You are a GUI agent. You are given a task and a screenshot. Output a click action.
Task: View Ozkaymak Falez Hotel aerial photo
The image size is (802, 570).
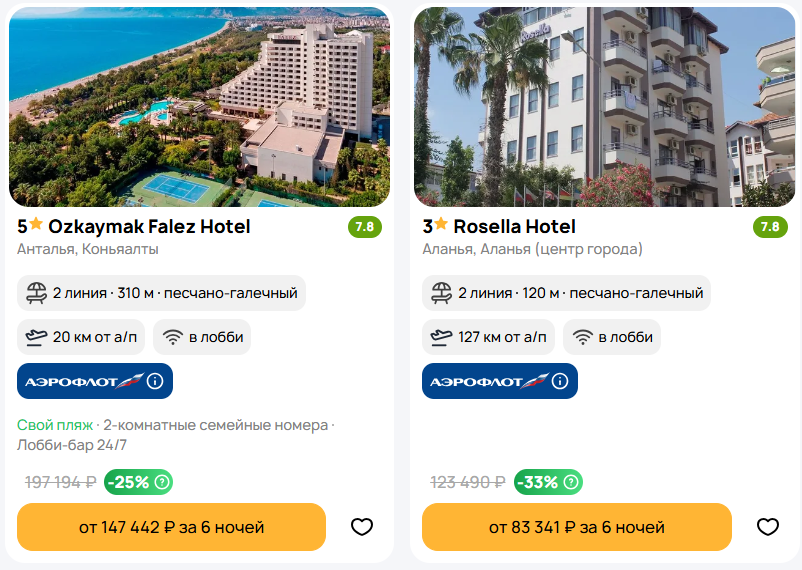[x=199, y=106]
